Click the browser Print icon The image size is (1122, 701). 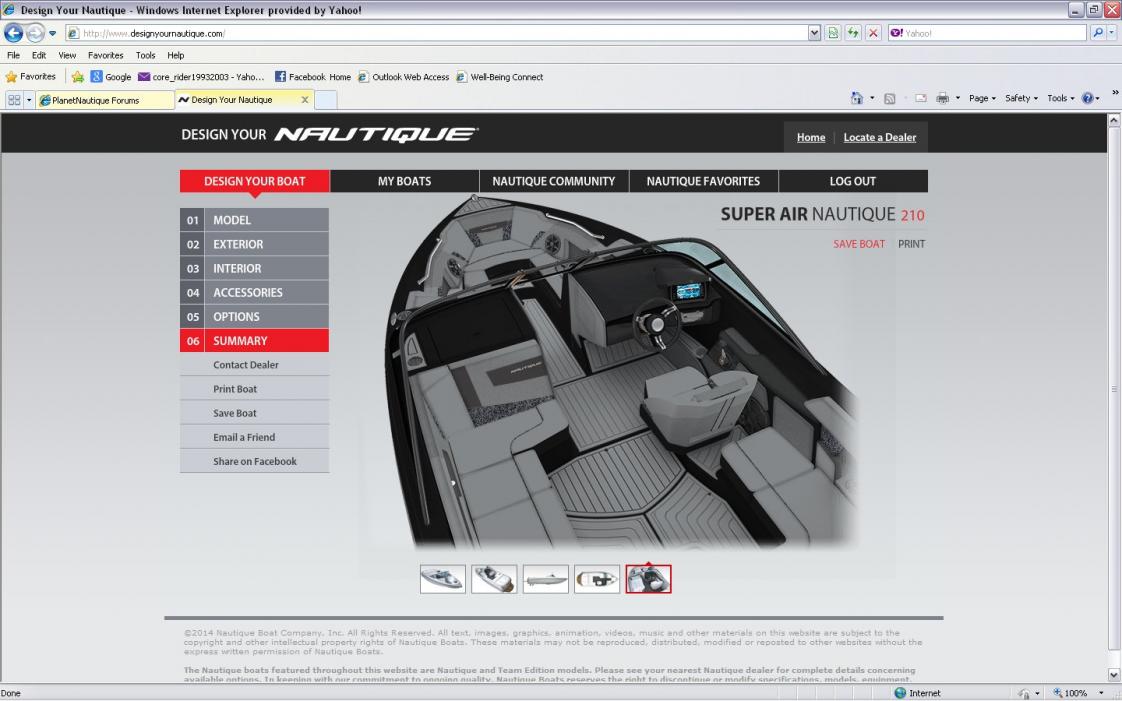coord(942,99)
